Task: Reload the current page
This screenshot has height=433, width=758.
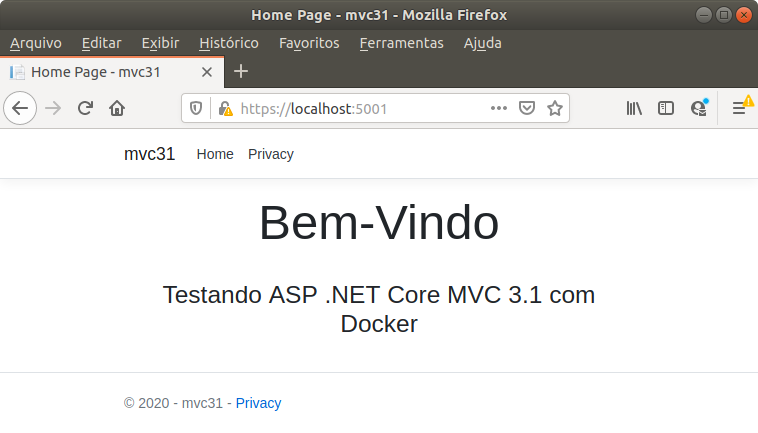Action: [85, 108]
